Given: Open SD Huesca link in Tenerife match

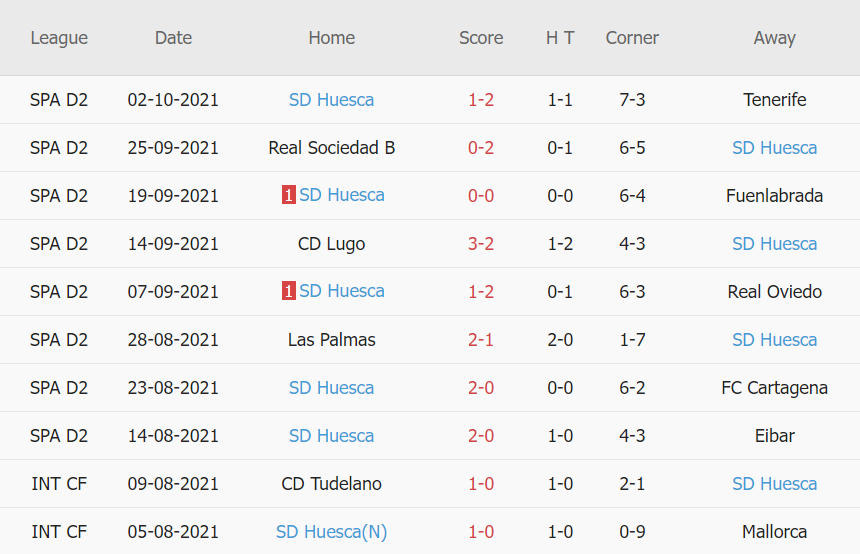Looking at the screenshot, I should tap(331, 100).
